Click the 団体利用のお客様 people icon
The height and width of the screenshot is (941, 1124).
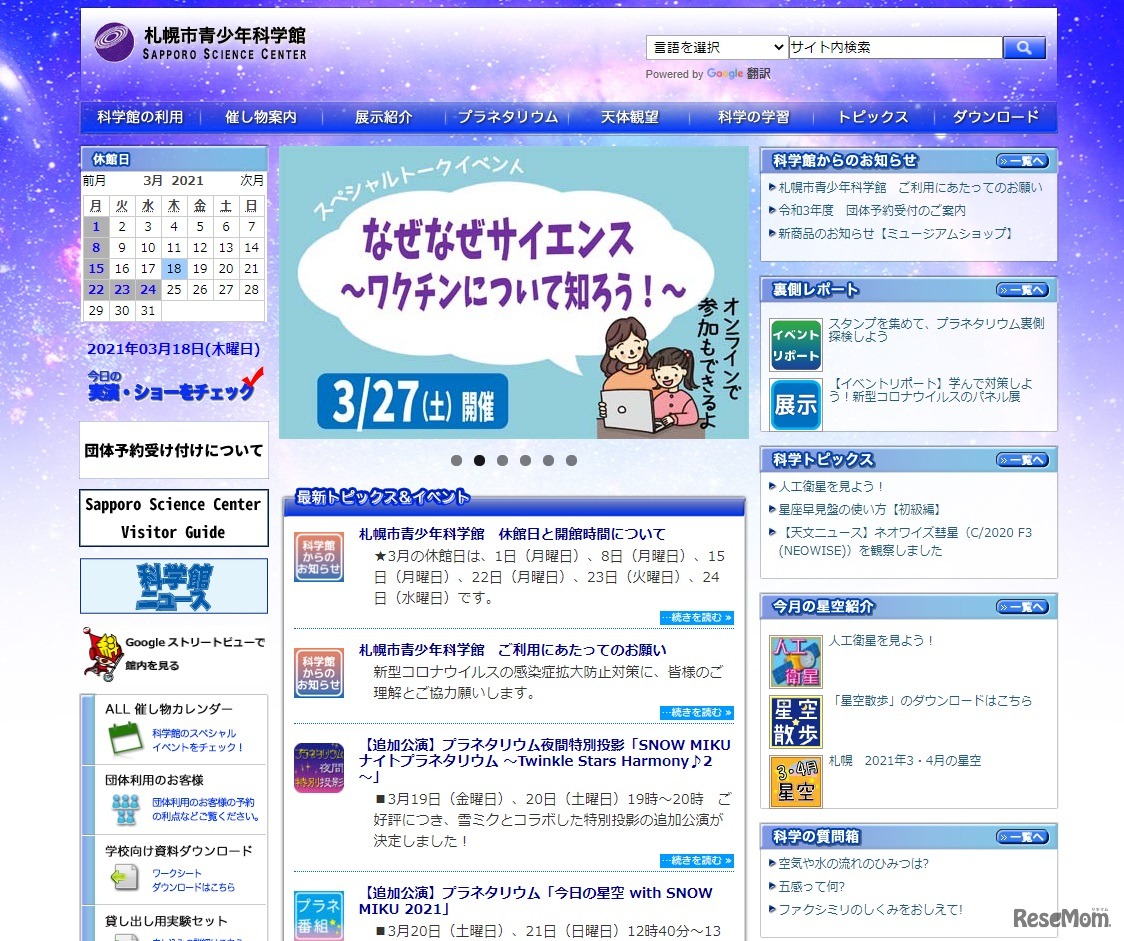(x=126, y=809)
